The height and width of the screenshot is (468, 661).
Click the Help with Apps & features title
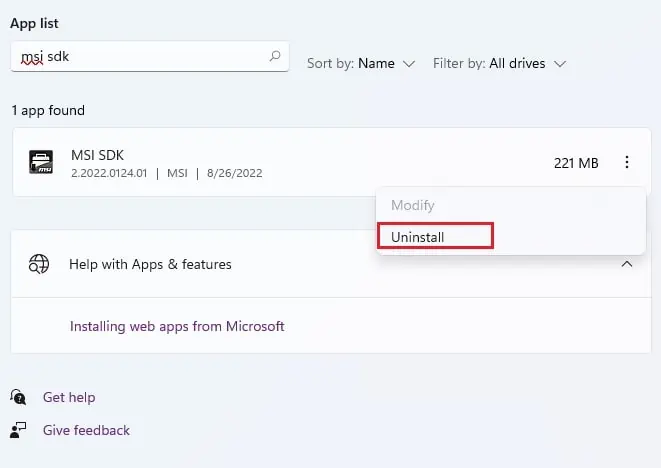click(x=150, y=264)
